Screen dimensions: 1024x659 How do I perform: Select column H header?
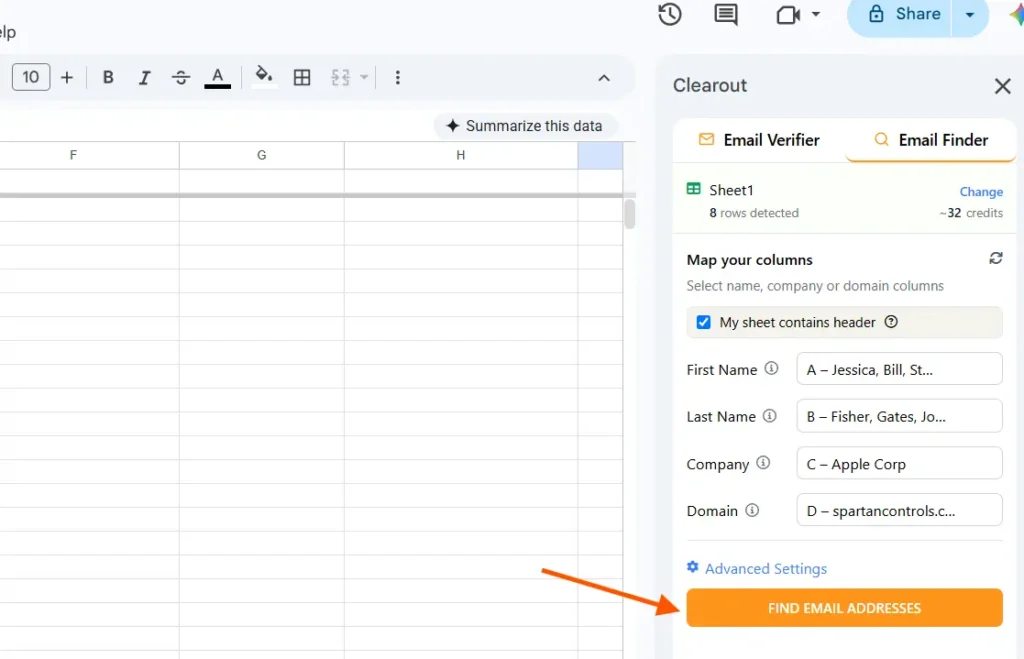tap(460, 155)
